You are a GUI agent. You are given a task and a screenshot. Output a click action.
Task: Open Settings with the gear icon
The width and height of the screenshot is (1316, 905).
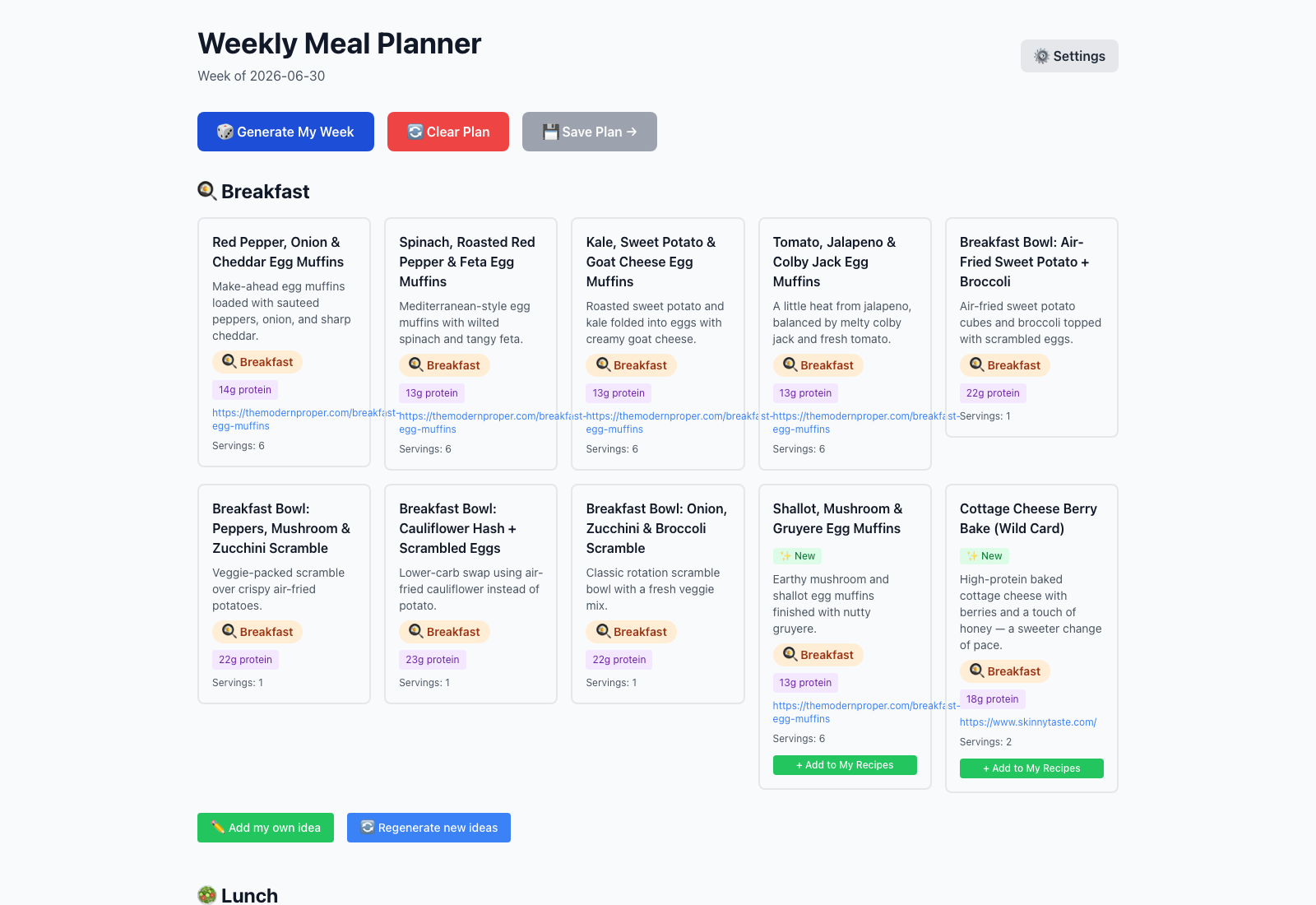(1069, 56)
